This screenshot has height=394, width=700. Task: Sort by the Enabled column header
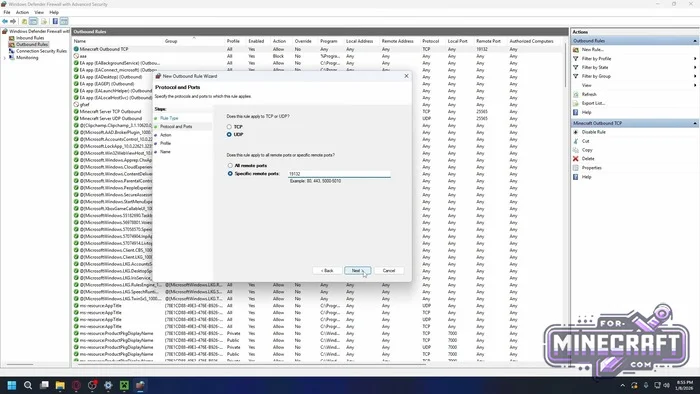(x=257, y=41)
